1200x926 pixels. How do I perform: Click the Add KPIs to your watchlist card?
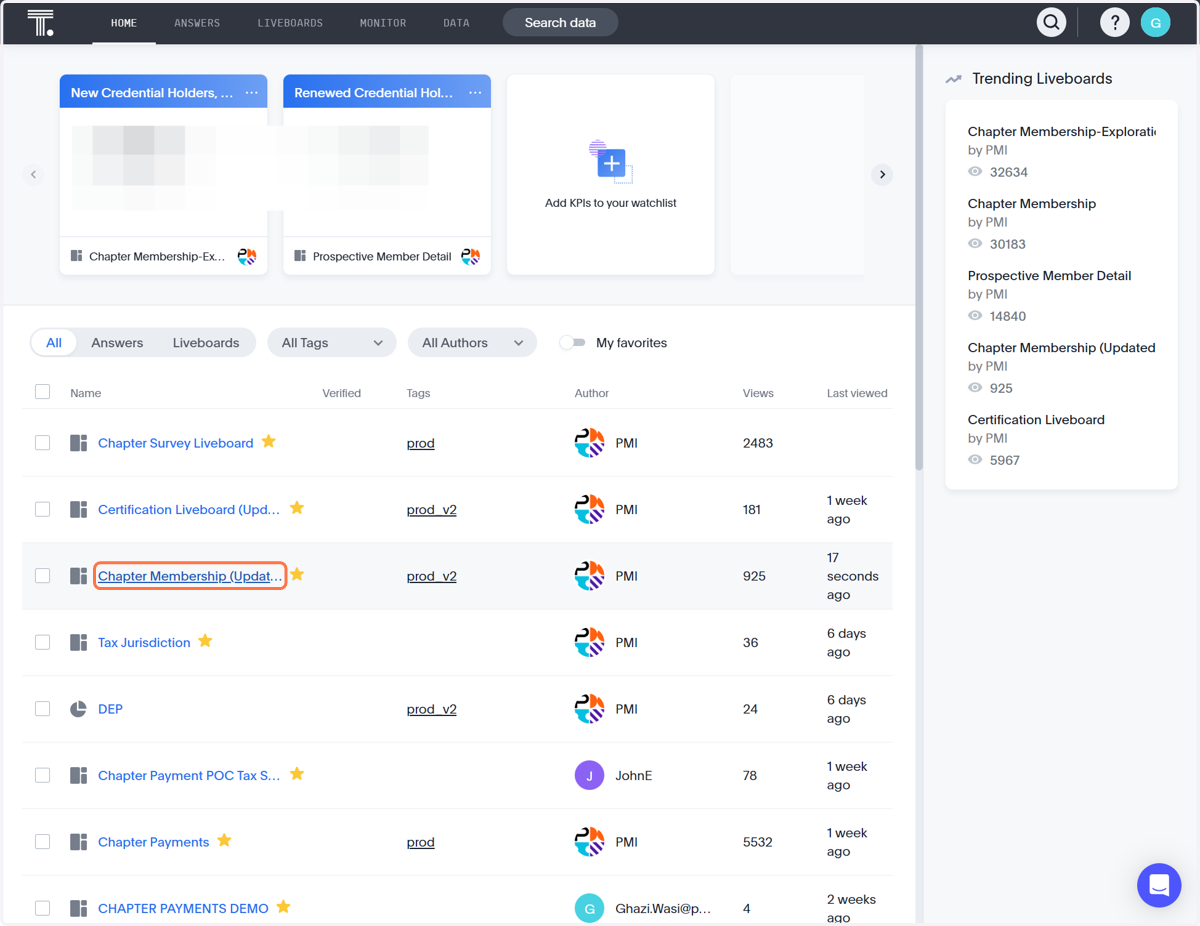pyautogui.click(x=610, y=174)
